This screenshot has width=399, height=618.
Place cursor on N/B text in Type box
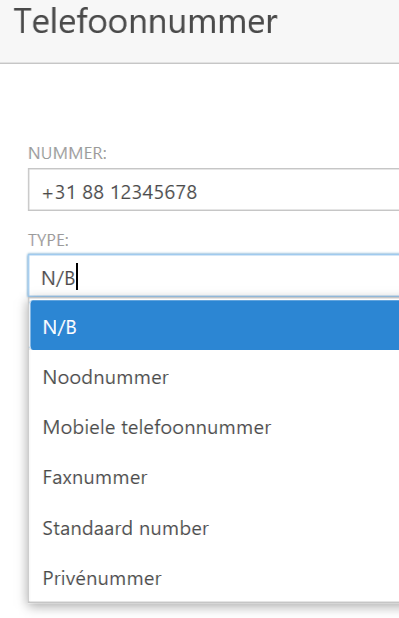click(x=58, y=278)
